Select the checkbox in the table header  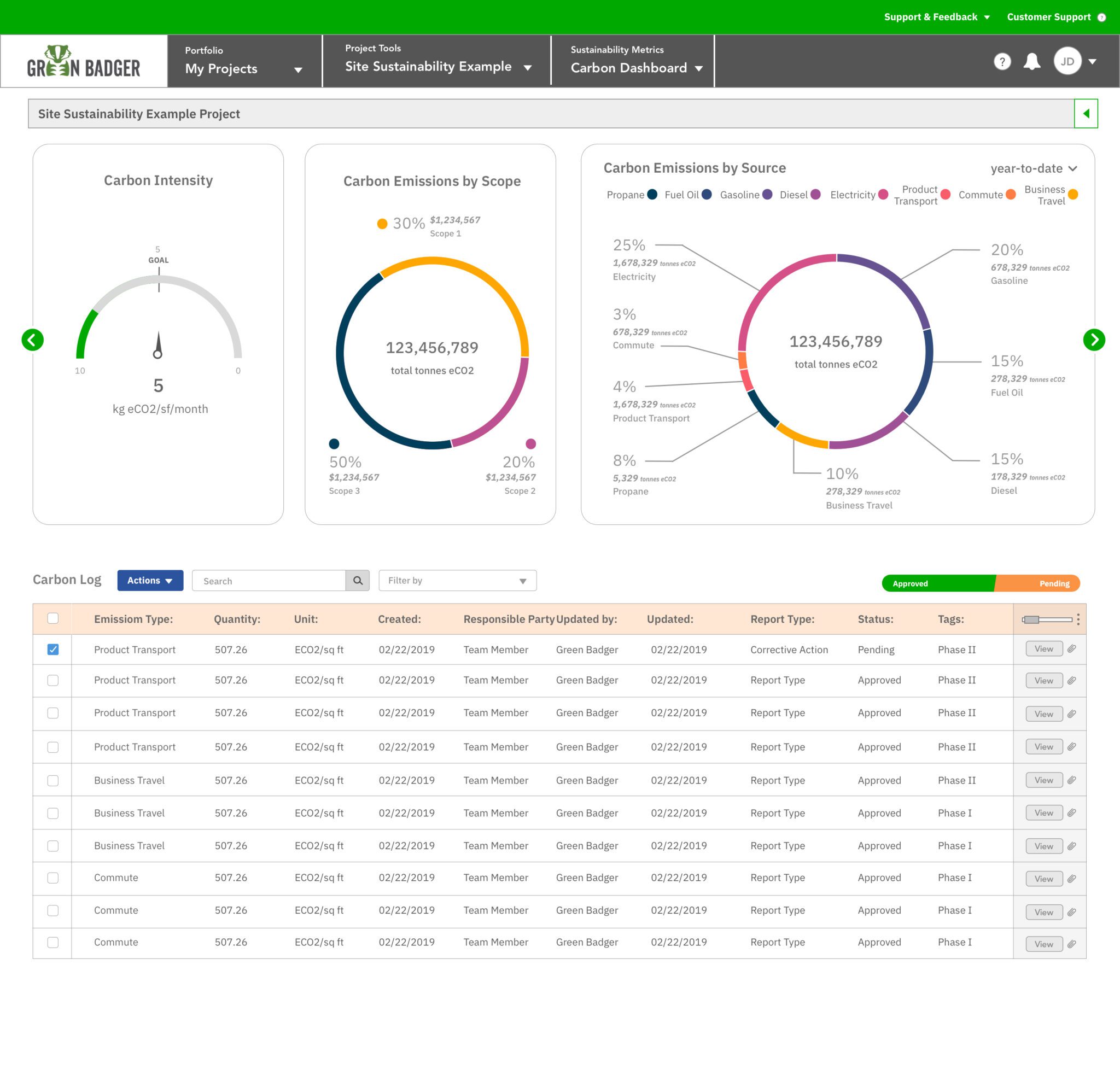[x=53, y=619]
